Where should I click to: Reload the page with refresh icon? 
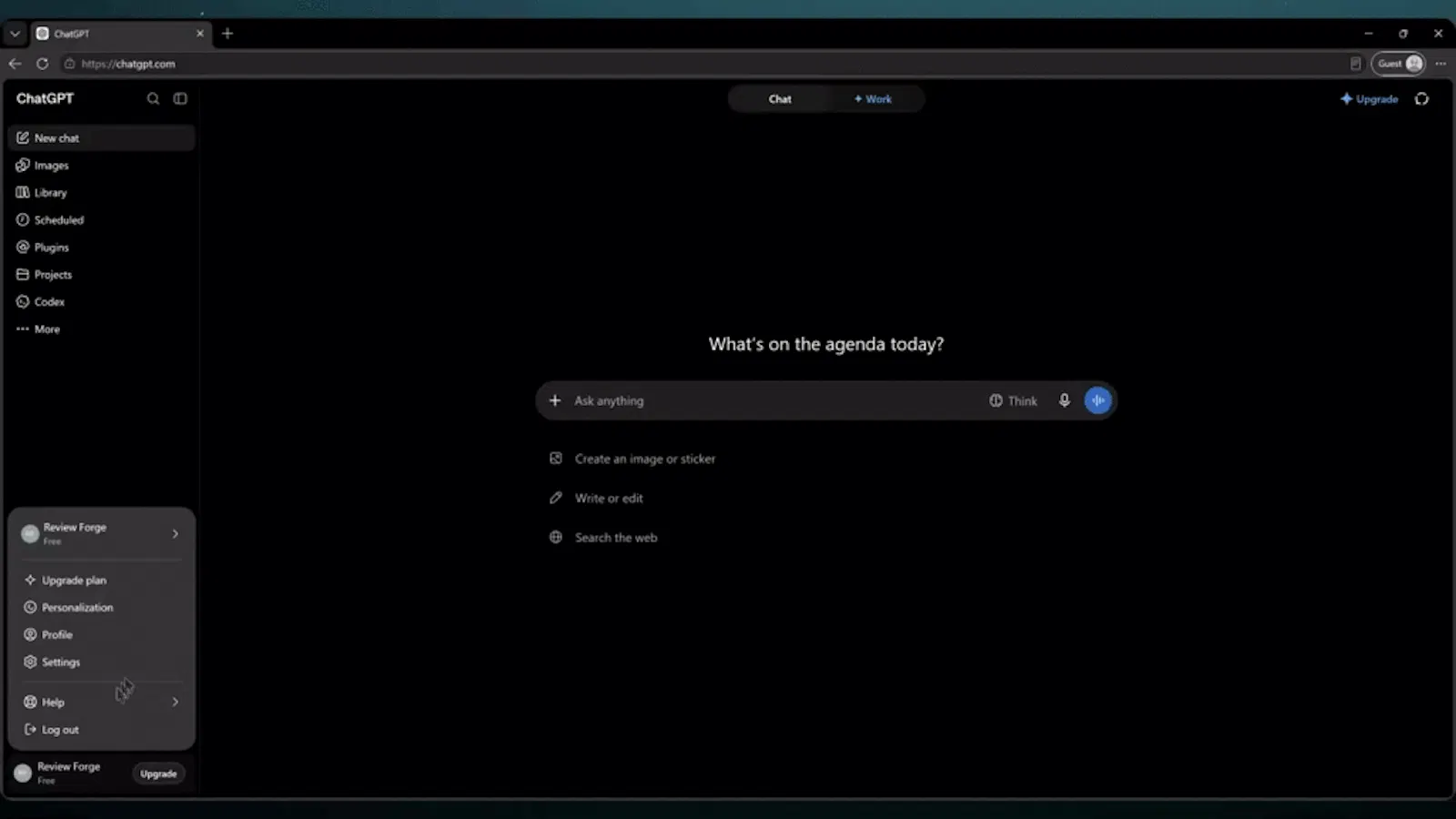42,64
